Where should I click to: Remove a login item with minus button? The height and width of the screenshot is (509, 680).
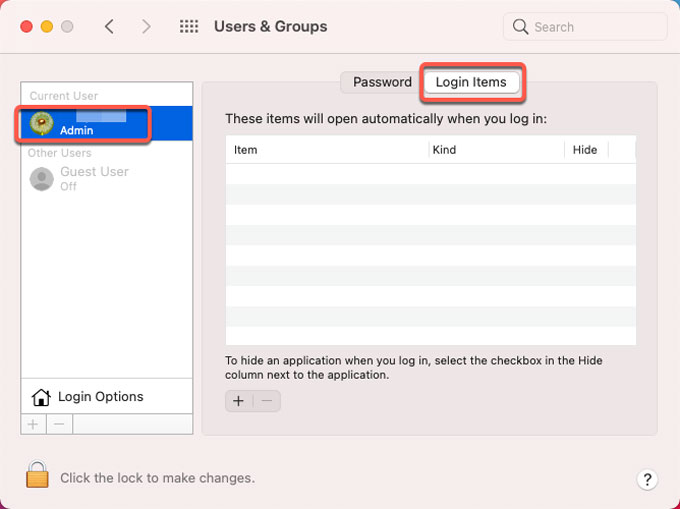[266, 401]
